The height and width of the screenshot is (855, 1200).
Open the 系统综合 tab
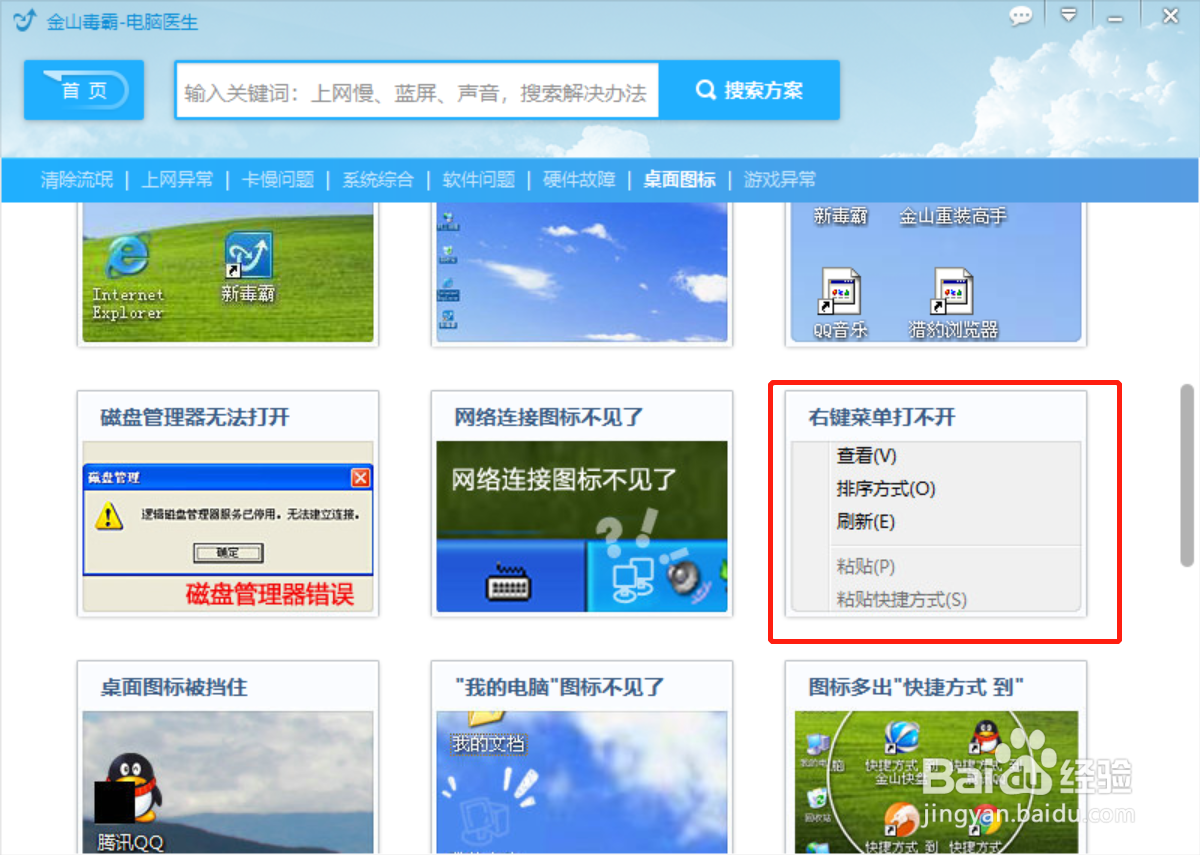coord(378,180)
